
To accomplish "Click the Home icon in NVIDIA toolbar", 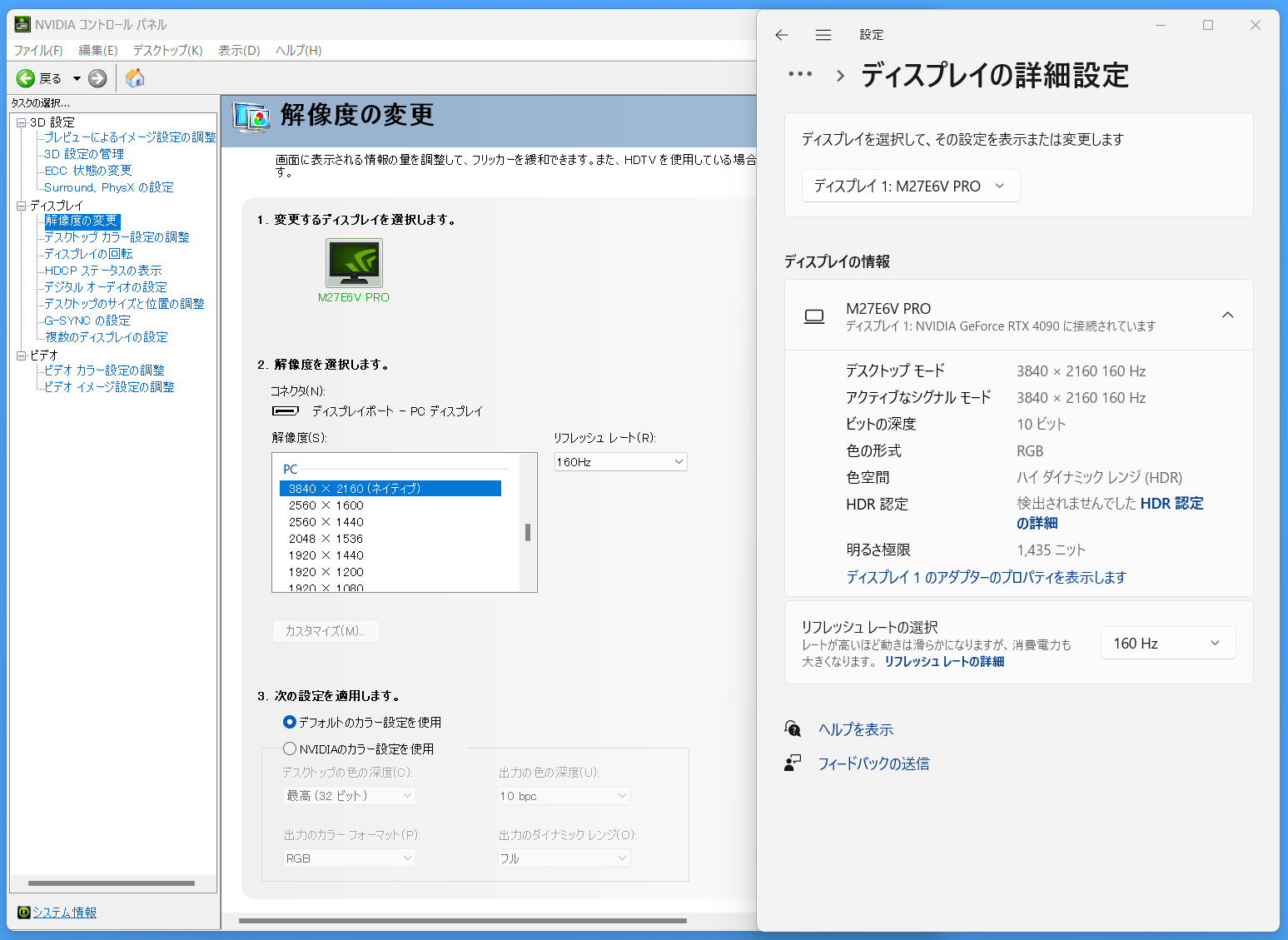I will [x=135, y=78].
